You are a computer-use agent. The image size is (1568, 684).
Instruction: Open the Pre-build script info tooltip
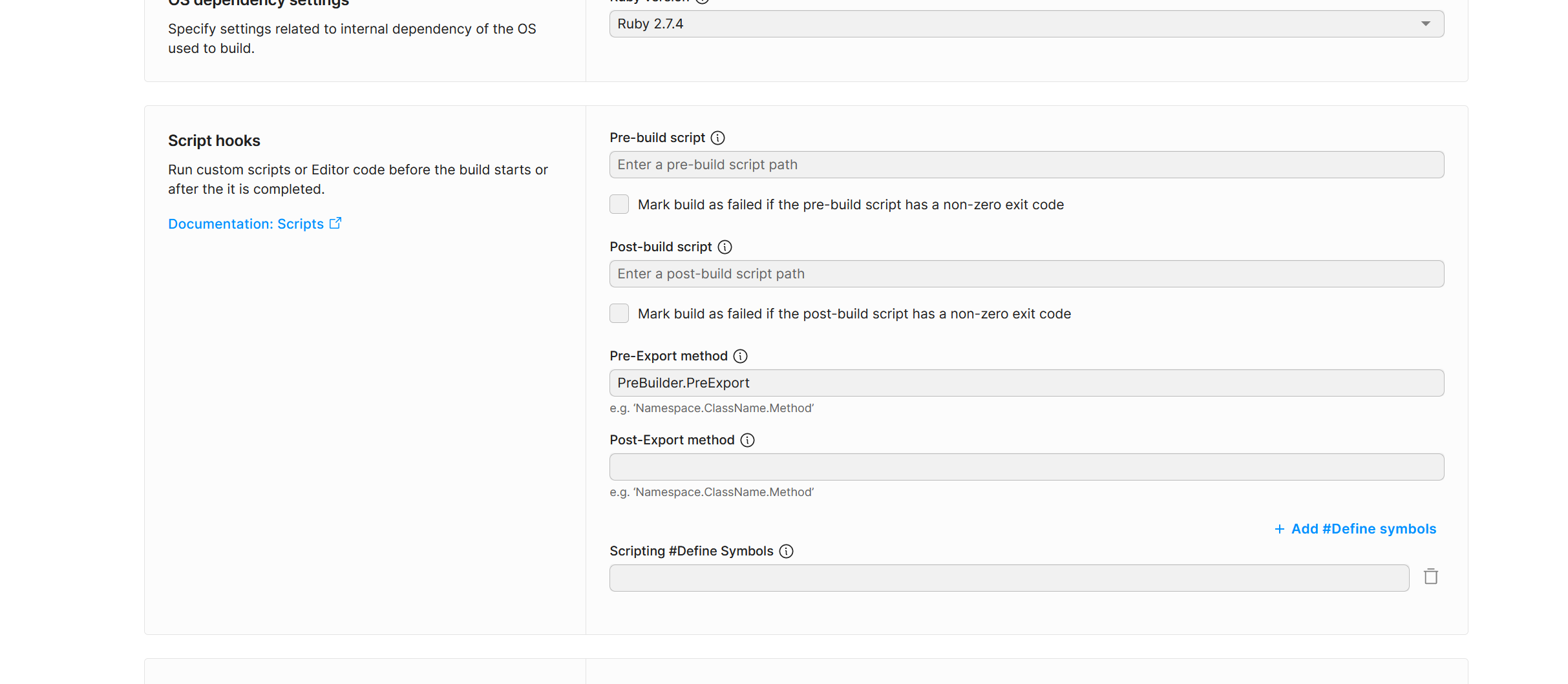tap(717, 138)
